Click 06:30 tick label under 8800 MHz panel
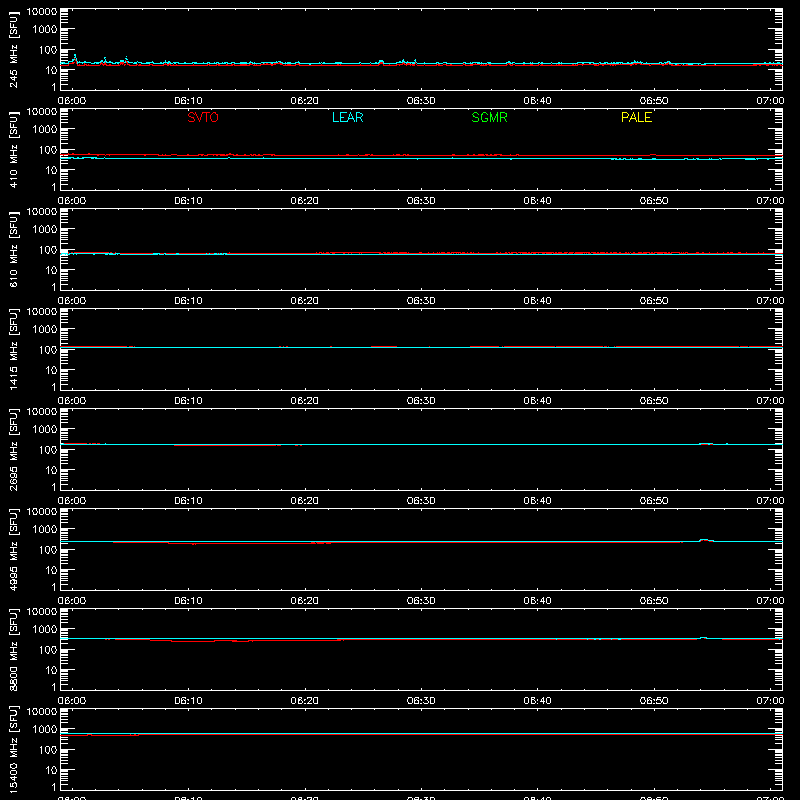Screen dimensions: 800x800 (x=421, y=701)
